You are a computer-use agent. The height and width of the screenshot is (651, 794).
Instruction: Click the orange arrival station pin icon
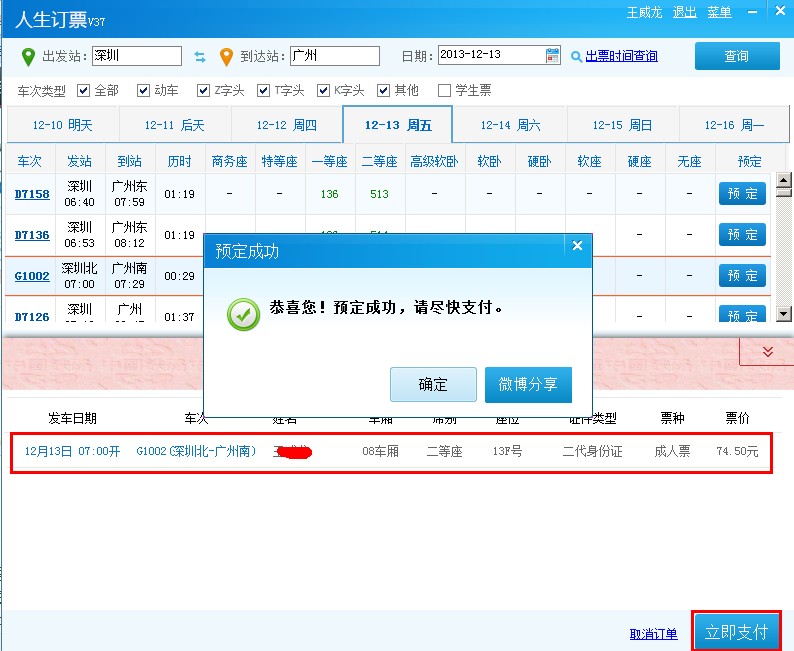click(226, 57)
